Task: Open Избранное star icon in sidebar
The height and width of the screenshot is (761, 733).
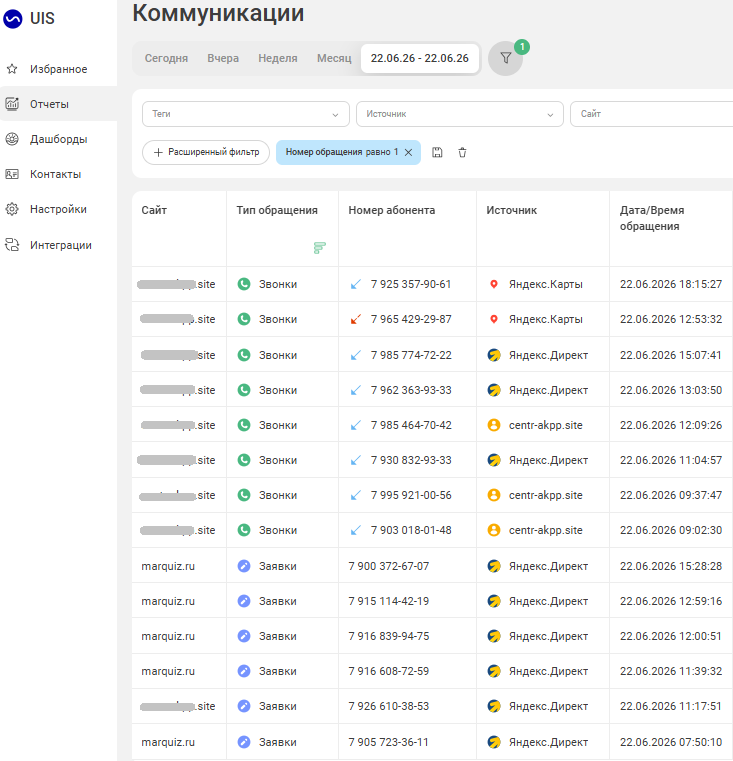Action: click(12, 69)
